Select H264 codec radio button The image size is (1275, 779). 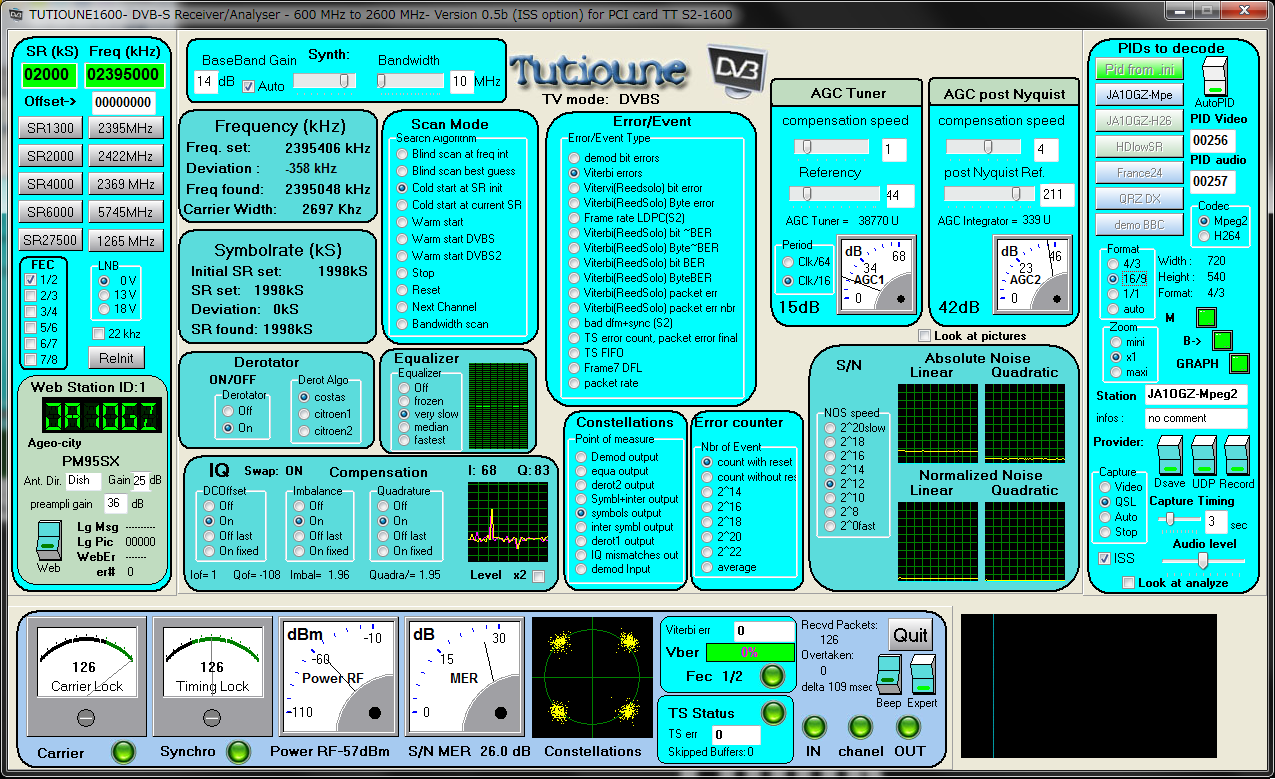[x=1203, y=236]
